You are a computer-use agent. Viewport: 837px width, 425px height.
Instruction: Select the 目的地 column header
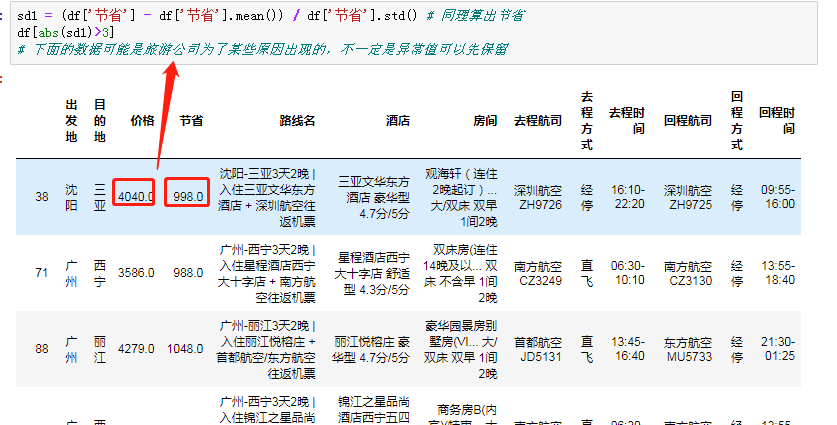pos(100,121)
